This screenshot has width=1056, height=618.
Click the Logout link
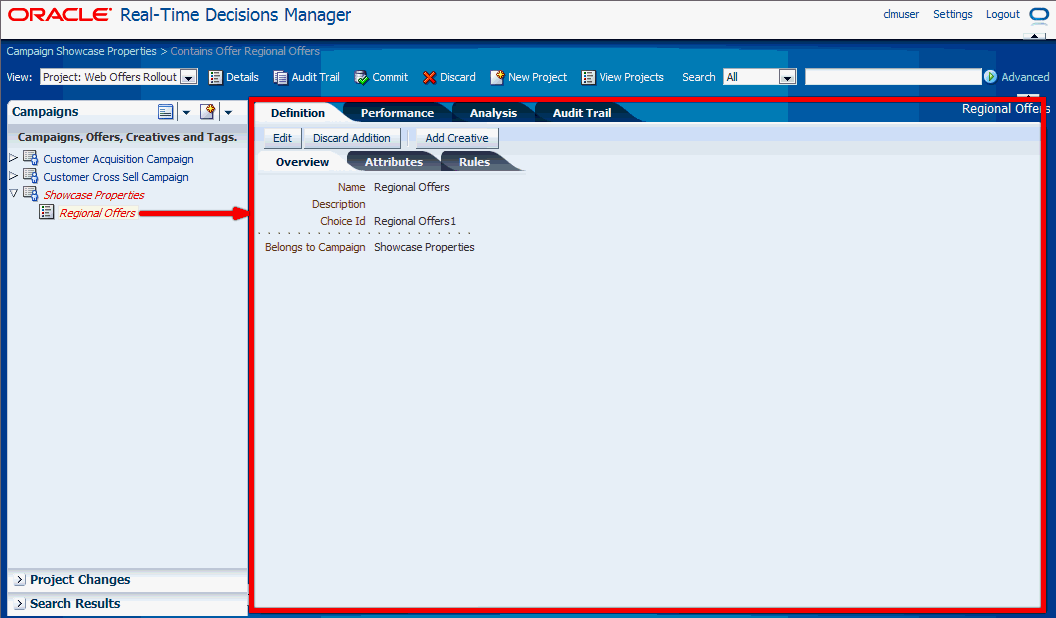pos(1002,14)
